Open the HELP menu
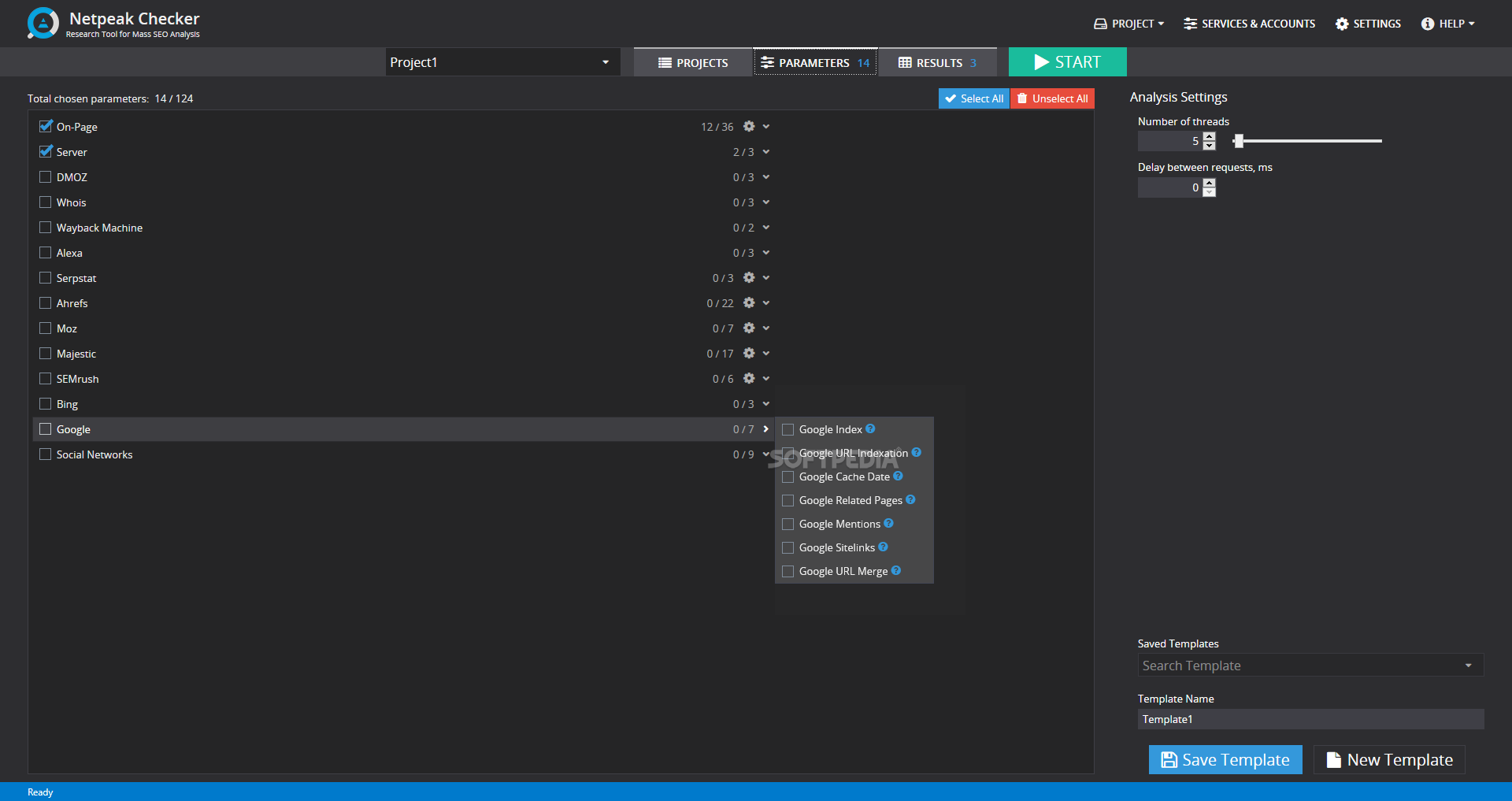The width and height of the screenshot is (1512, 801). (x=1447, y=24)
